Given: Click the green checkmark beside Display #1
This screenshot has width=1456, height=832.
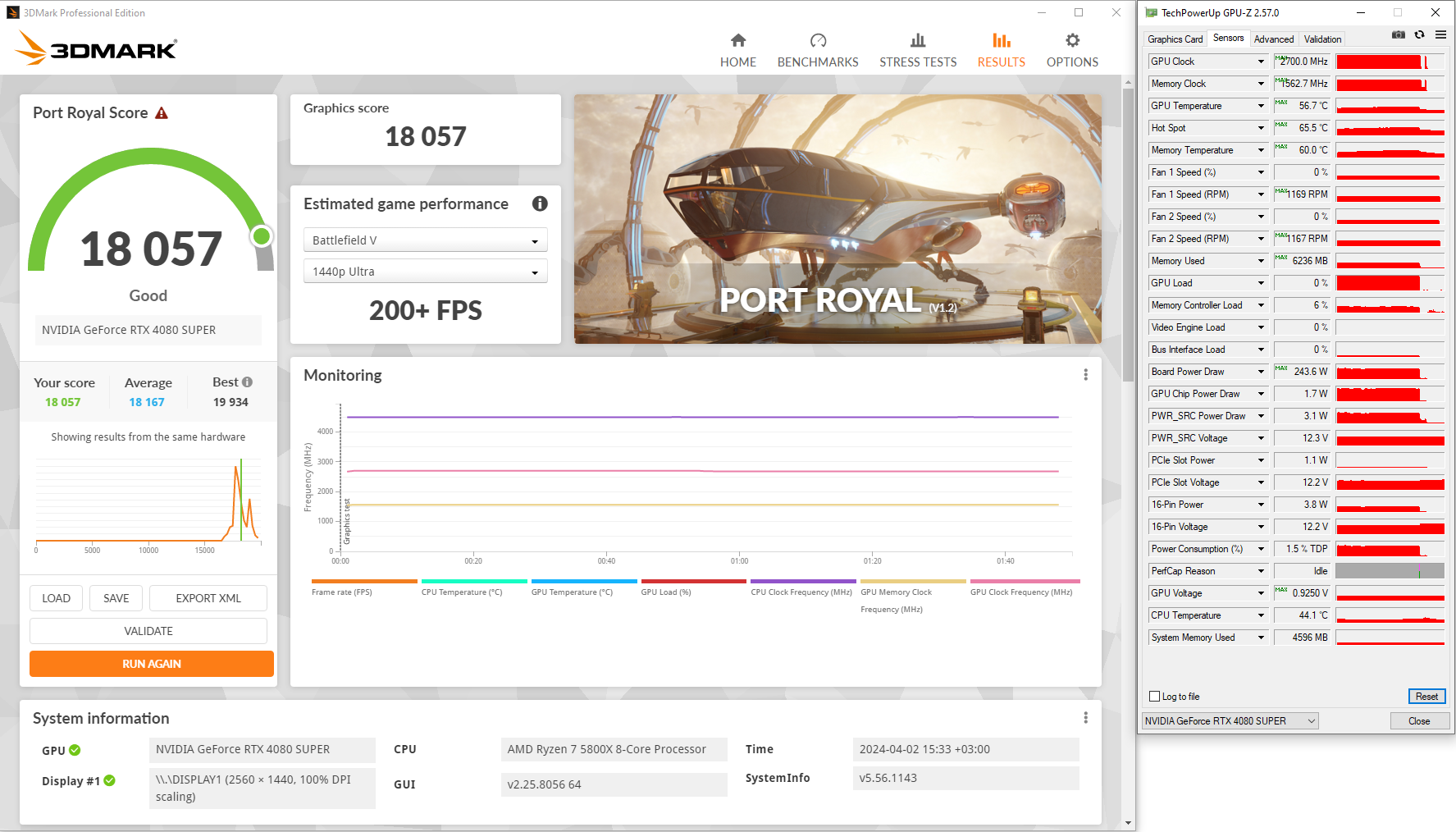Looking at the screenshot, I should (x=109, y=780).
